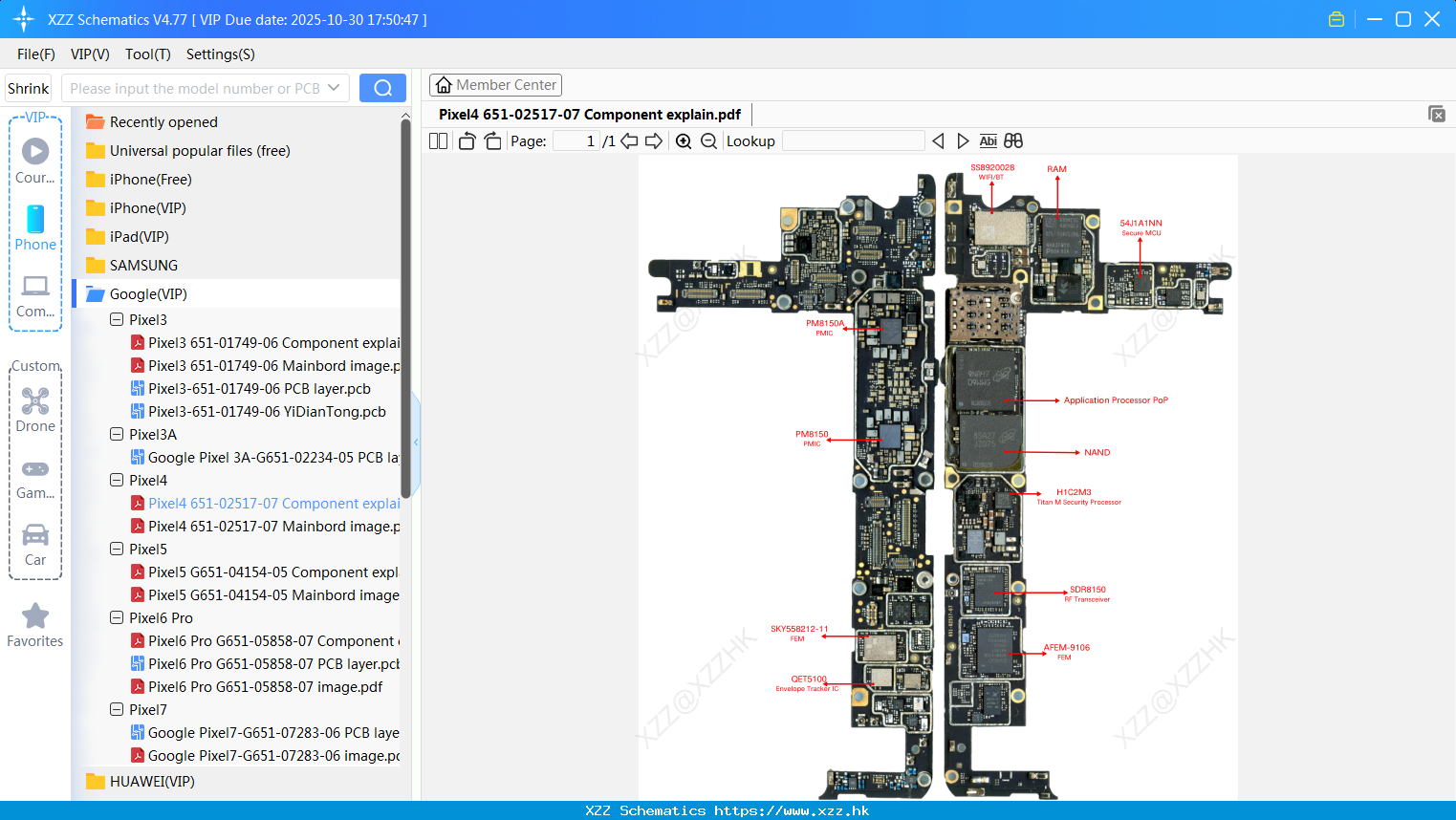Click the binoculars search icon
This screenshot has height=820, width=1456.
pyautogui.click(x=1013, y=141)
